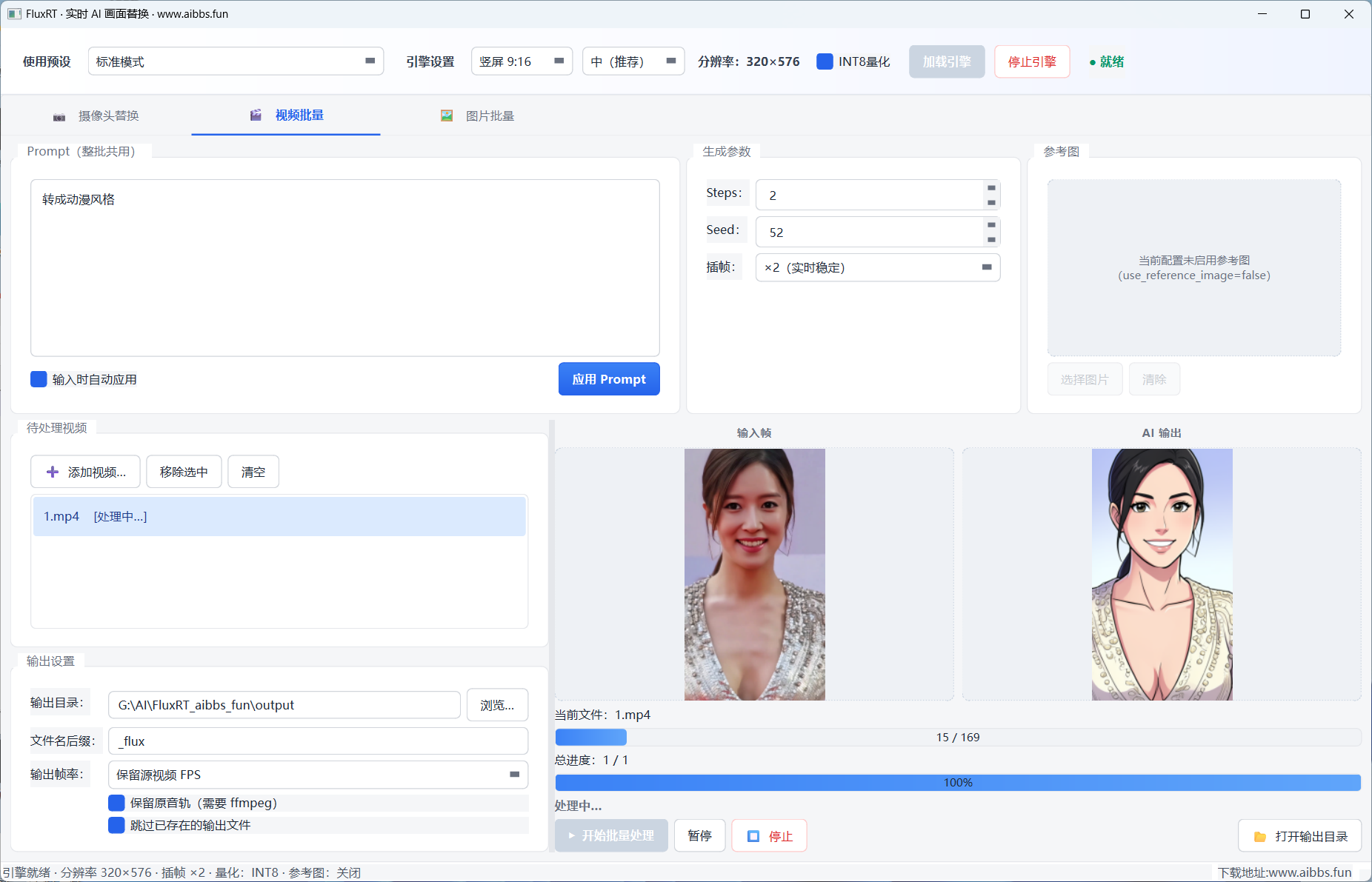Click the 清除 reference image button
Image resolution: width=1372 pixels, height=882 pixels.
coord(1154,379)
